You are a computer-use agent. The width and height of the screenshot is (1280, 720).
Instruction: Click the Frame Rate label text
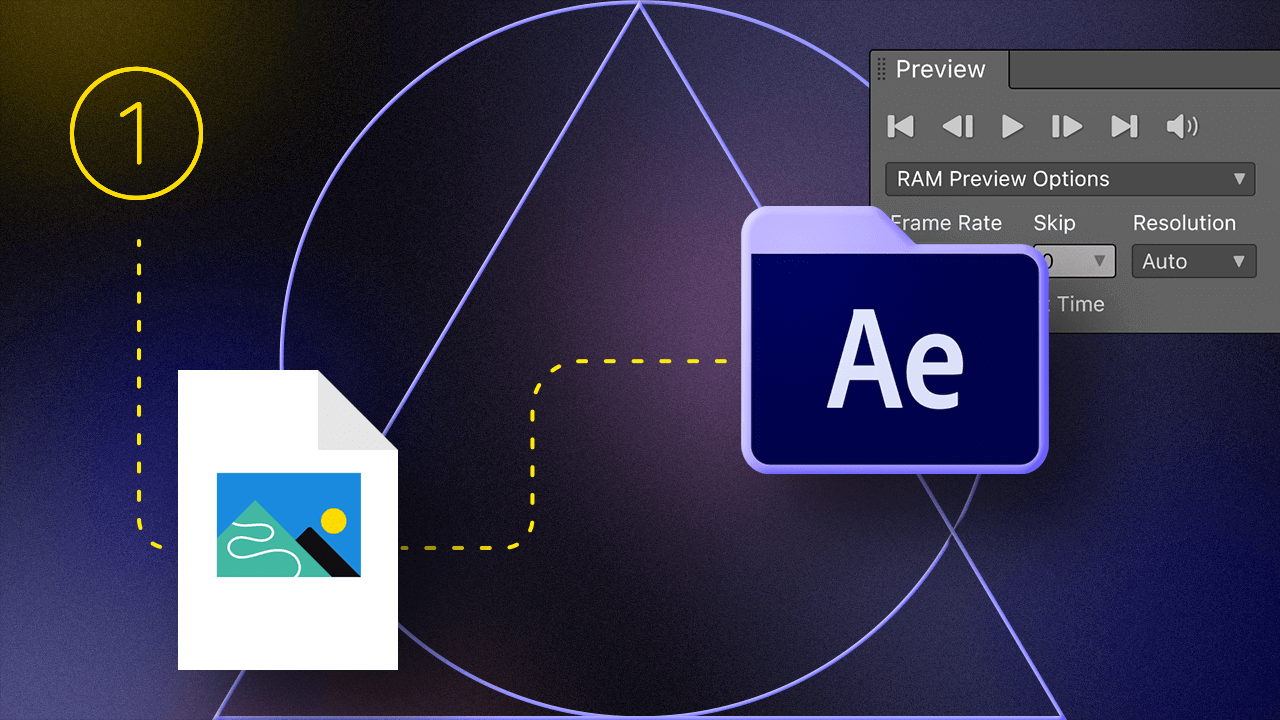coord(946,223)
